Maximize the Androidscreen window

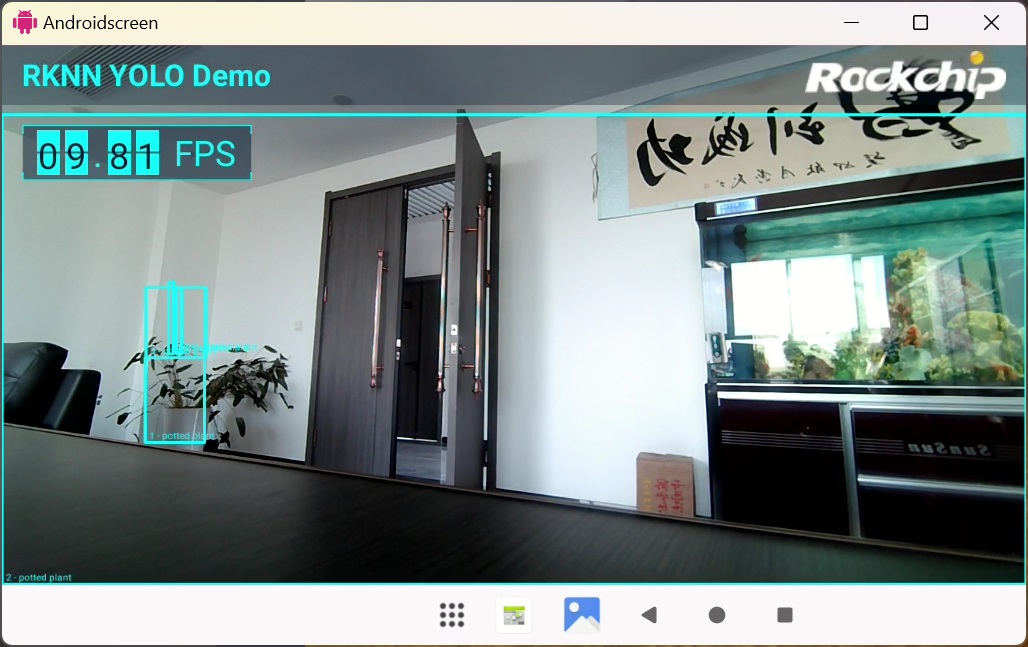[x=920, y=22]
